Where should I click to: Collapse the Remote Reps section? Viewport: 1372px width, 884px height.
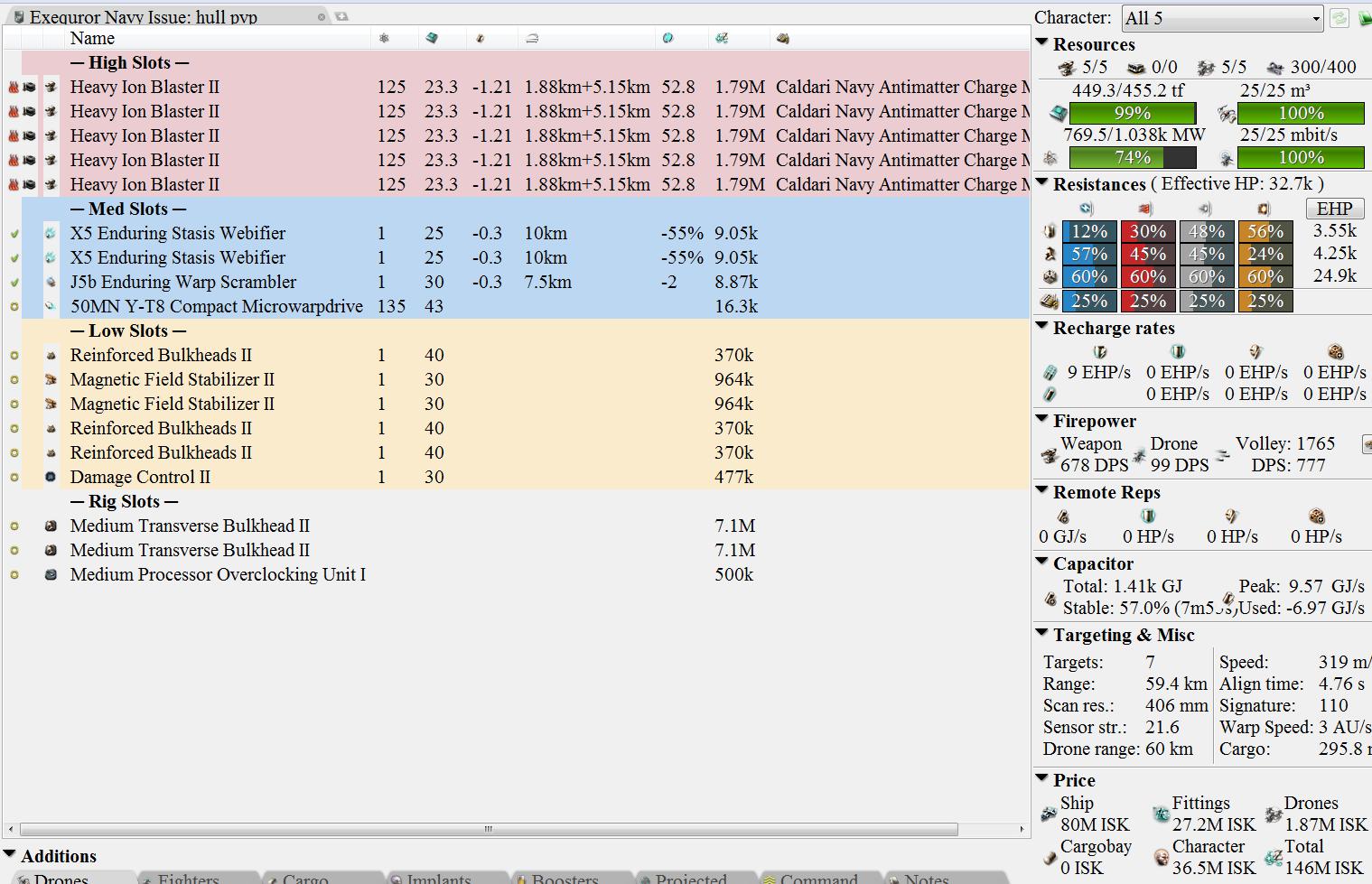coord(1041,490)
